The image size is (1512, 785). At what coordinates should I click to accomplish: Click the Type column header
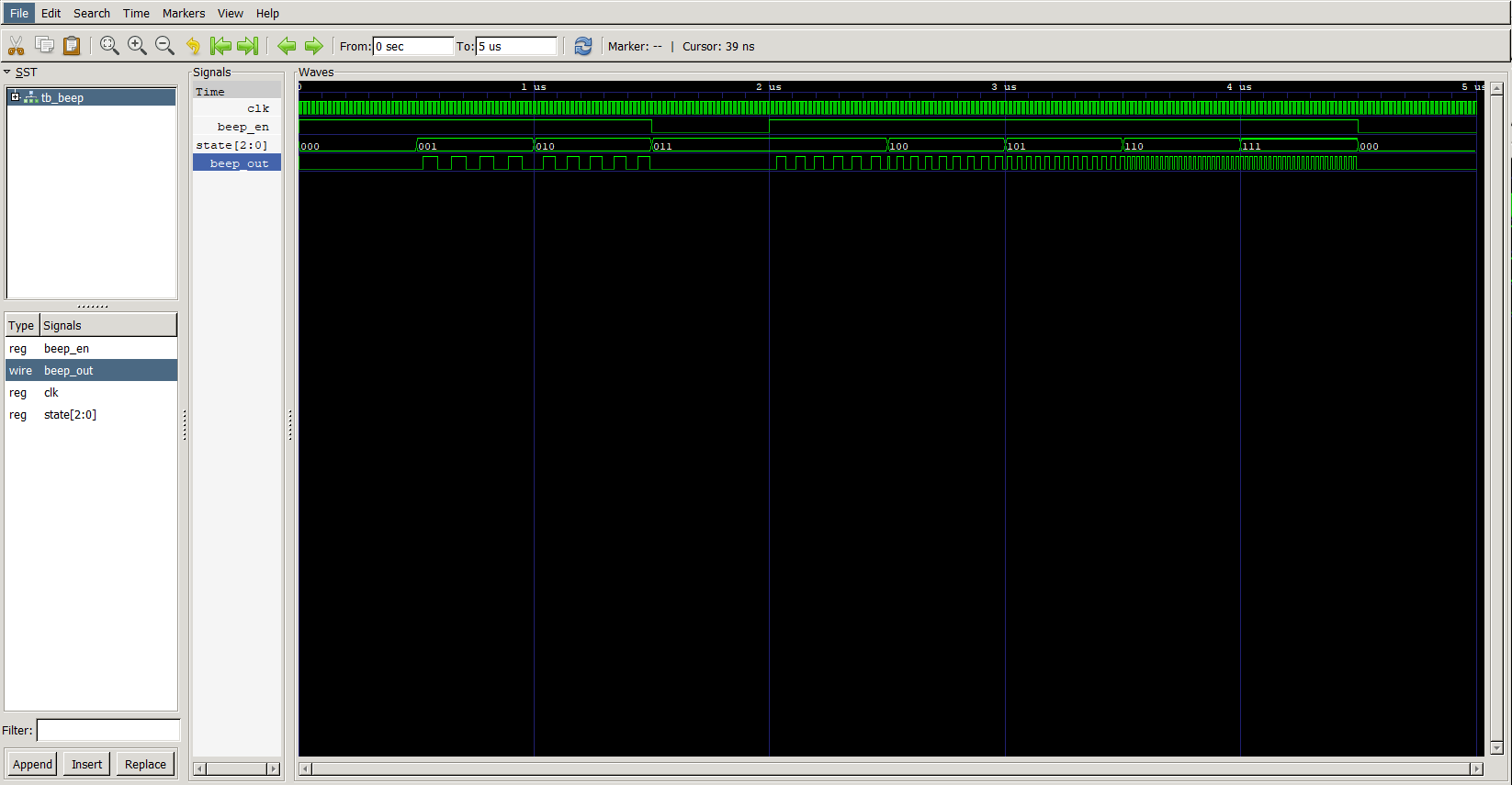pos(22,325)
